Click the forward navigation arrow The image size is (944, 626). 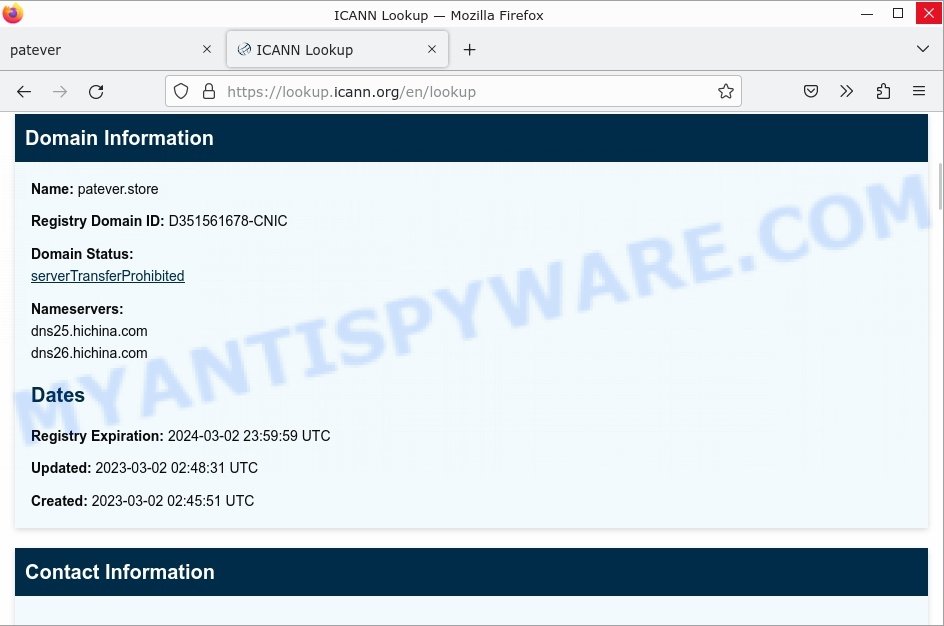pos(60,91)
